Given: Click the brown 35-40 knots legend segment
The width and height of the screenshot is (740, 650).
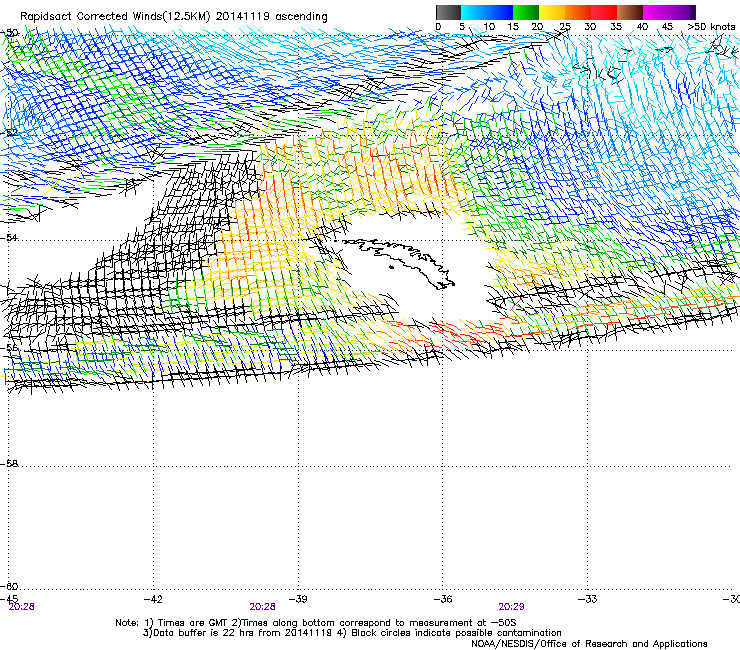Looking at the screenshot, I should pyautogui.click(x=630, y=12).
